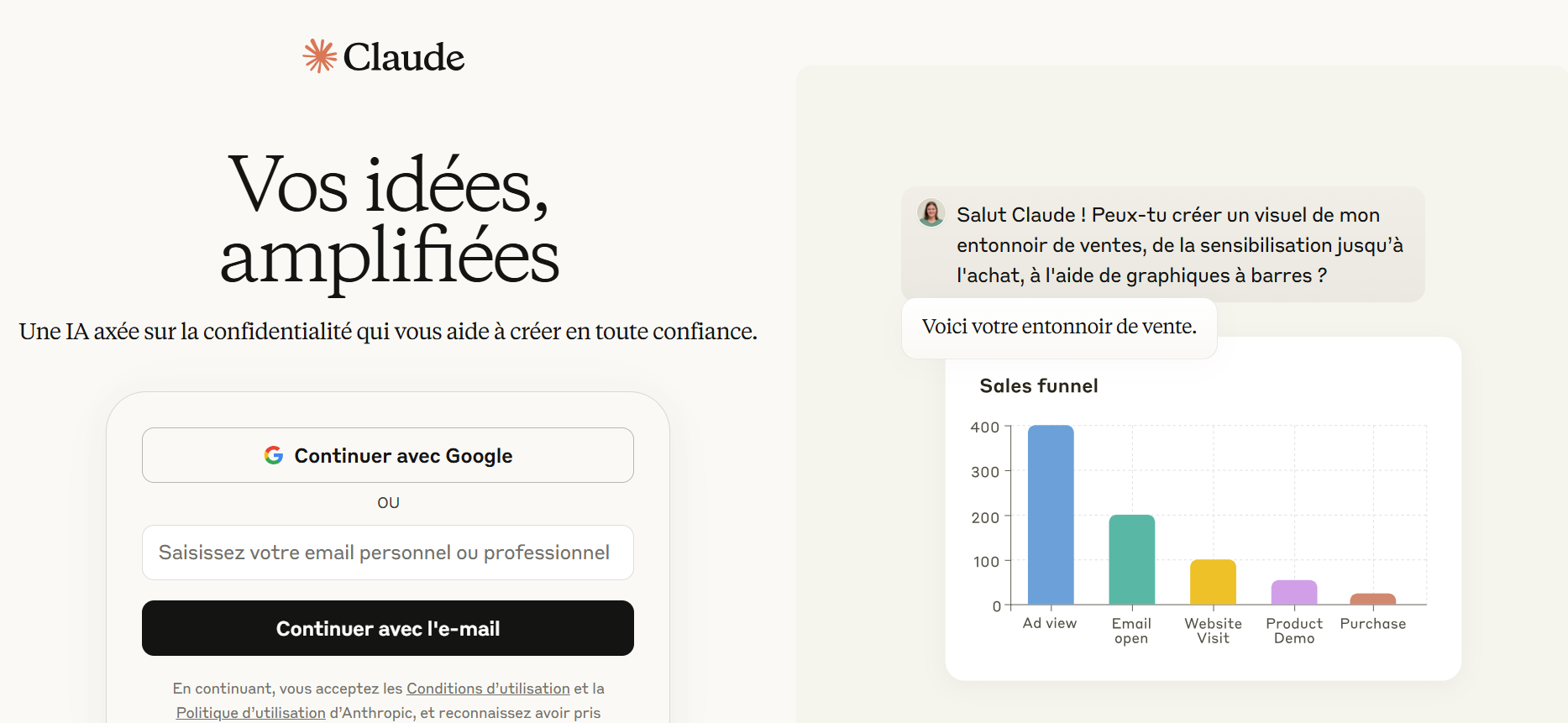Viewport: 1568px width, 723px height.
Task: Focus the email address input field
Action: click(387, 553)
